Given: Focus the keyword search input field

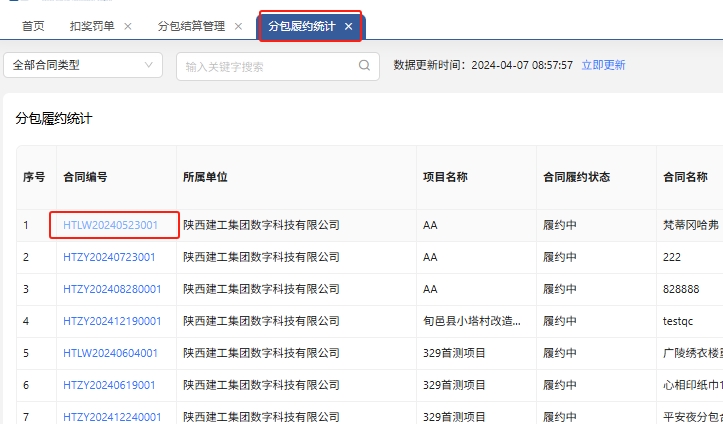Looking at the screenshot, I should pos(268,66).
